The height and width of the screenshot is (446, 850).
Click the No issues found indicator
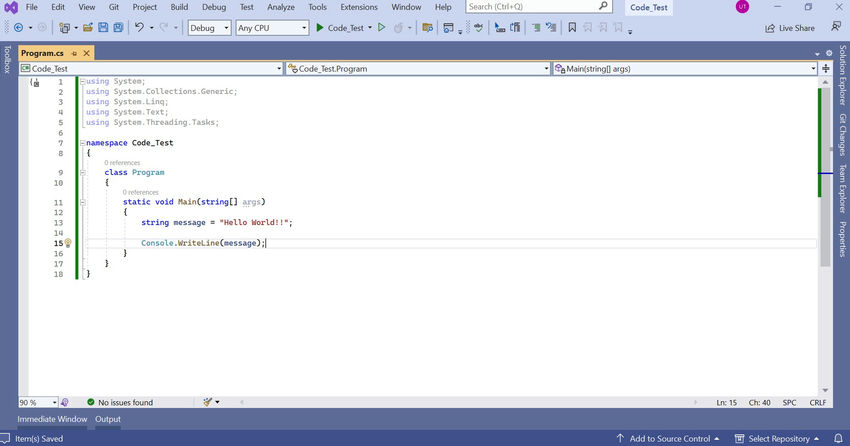[x=120, y=402]
